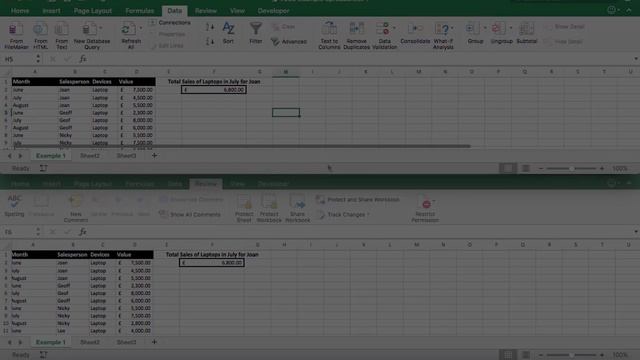Click Spelling in bottom window
The width and height of the screenshot is (640, 360).
pos(14,205)
